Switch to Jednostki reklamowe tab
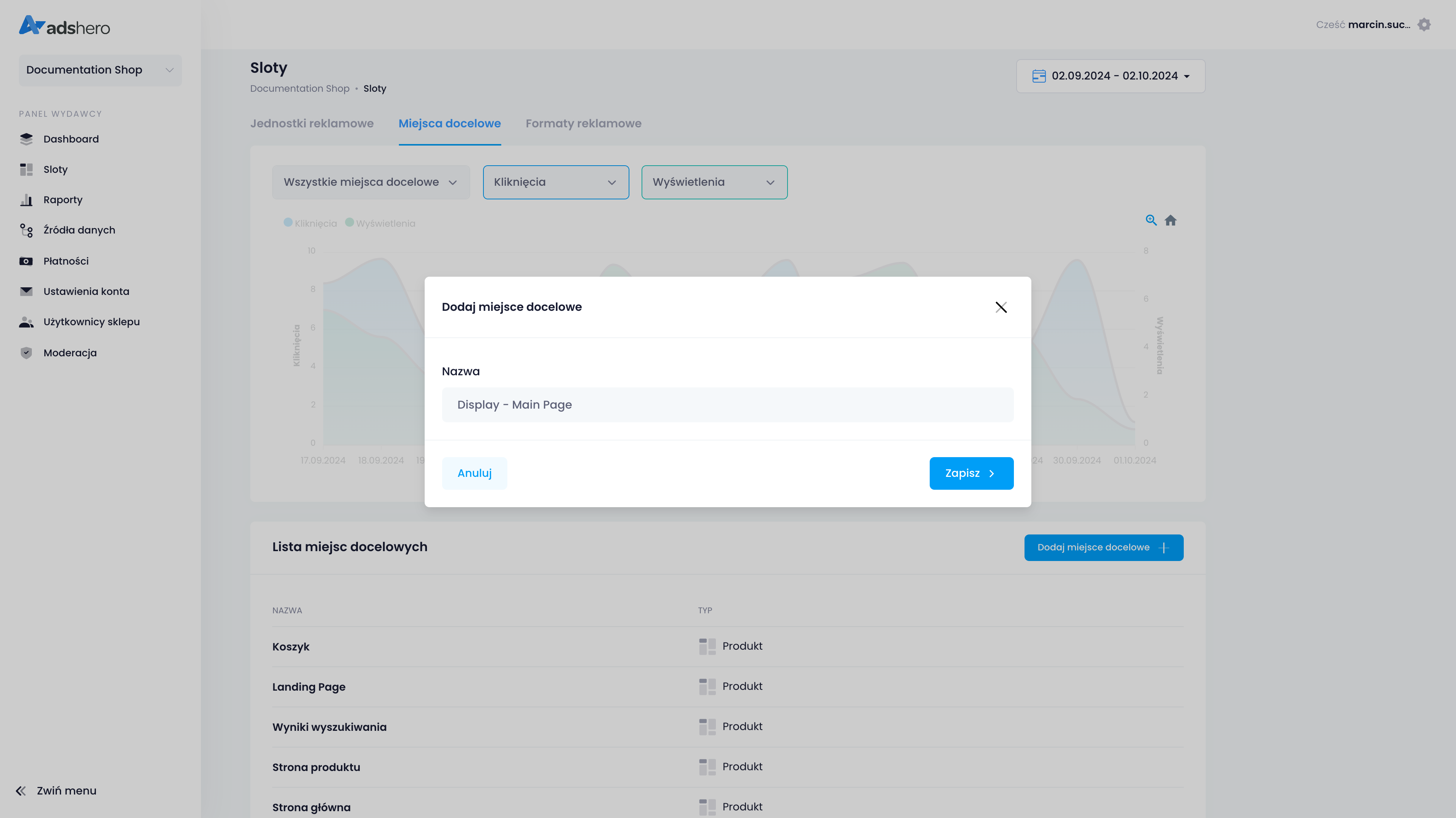The height and width of the screenshot is (818, 1456). [312, 124]
